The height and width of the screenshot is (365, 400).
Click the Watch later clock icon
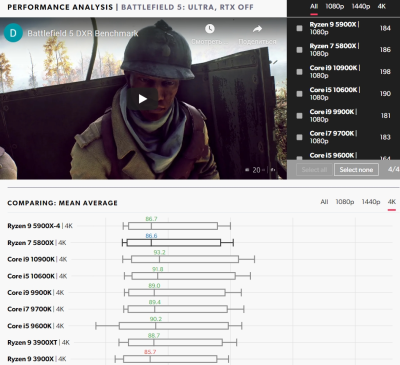[x=210, y=29]
